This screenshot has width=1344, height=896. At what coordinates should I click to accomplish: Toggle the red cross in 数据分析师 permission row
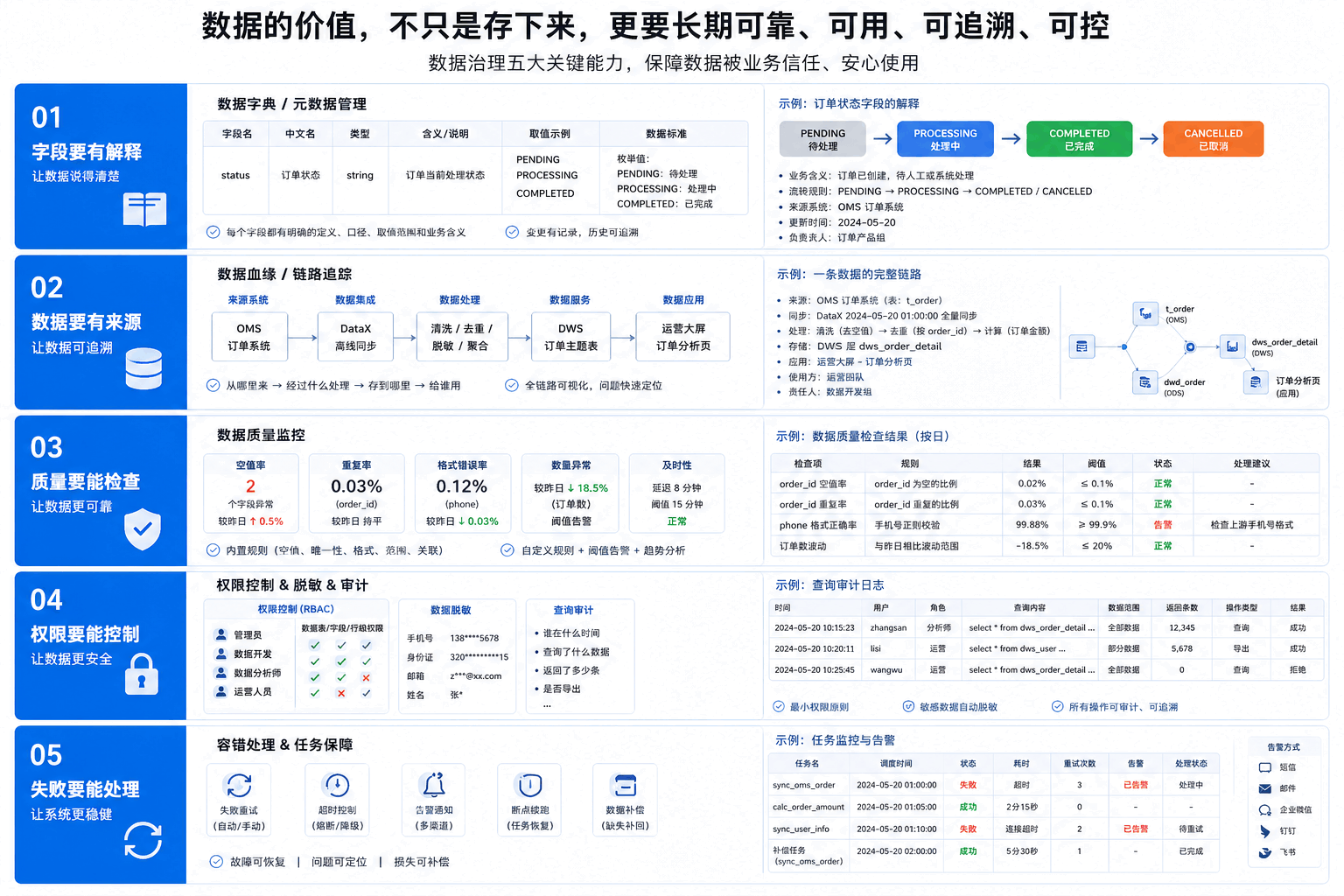tap(366, 677)
